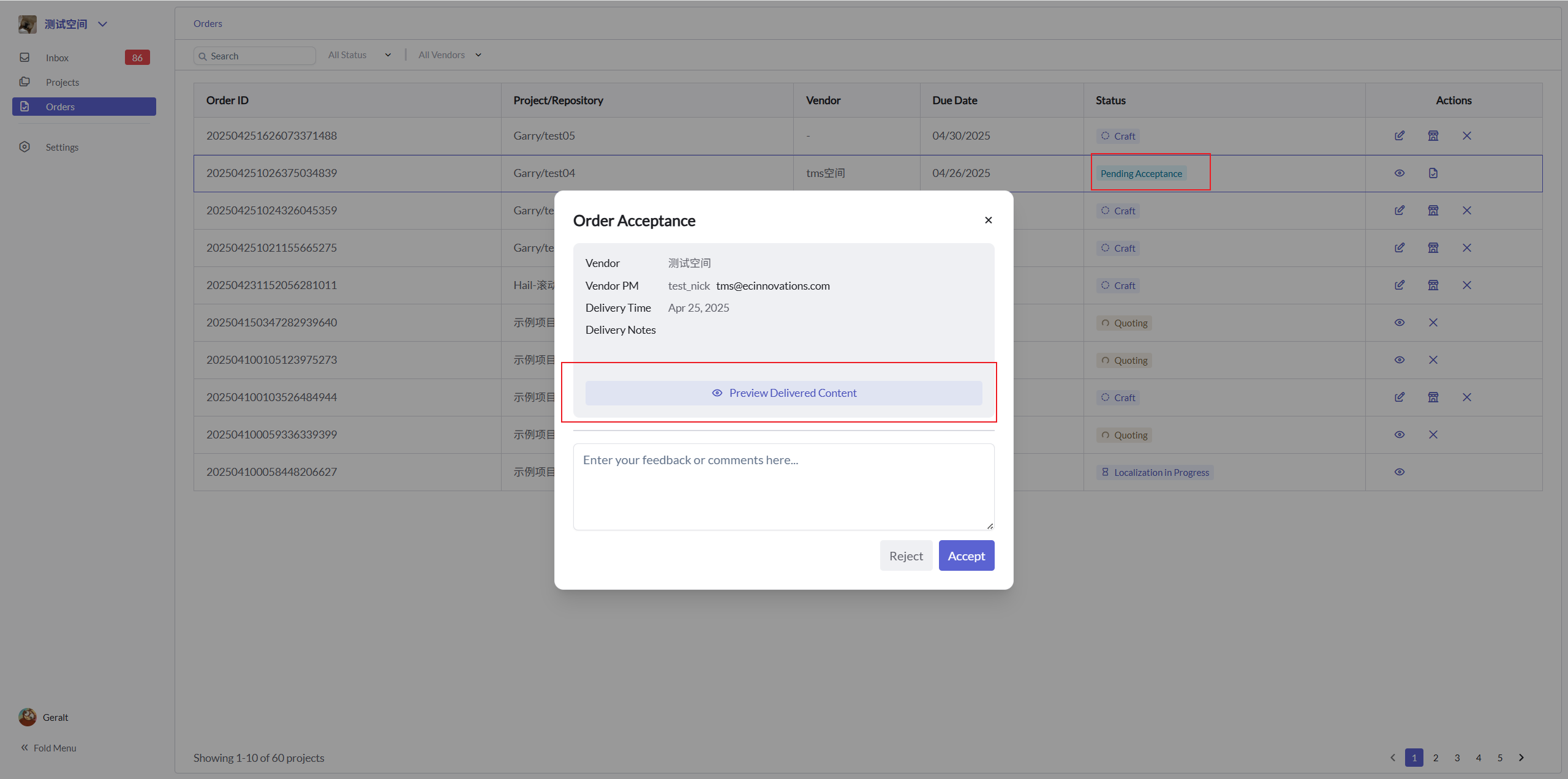Open Projects in the sidebar menu

(x=62, y=82)
